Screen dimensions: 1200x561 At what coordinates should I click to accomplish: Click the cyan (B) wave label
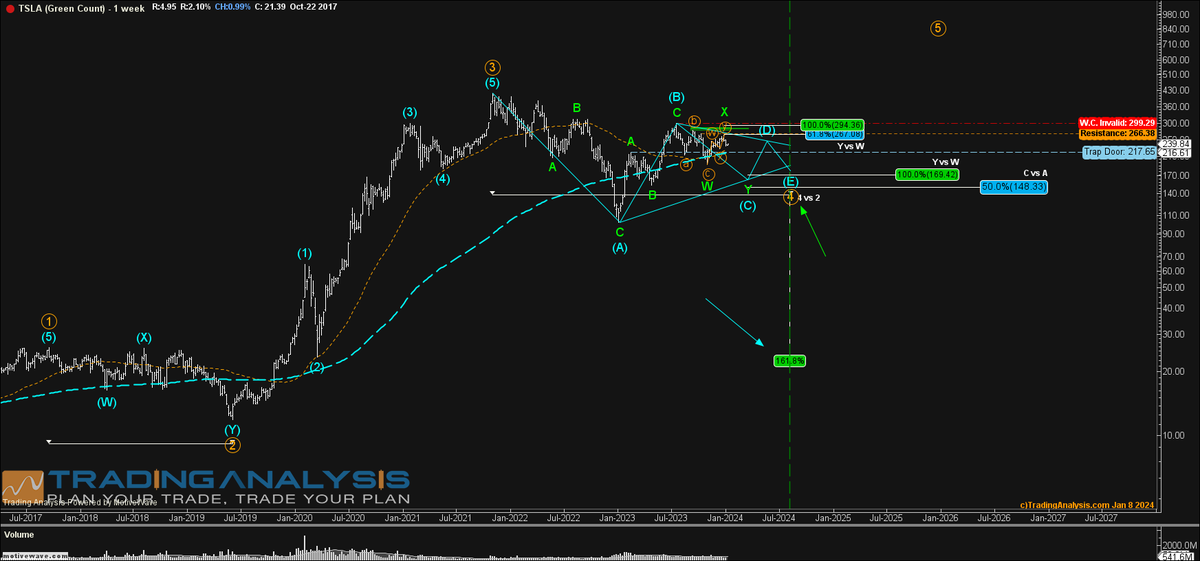677,97
